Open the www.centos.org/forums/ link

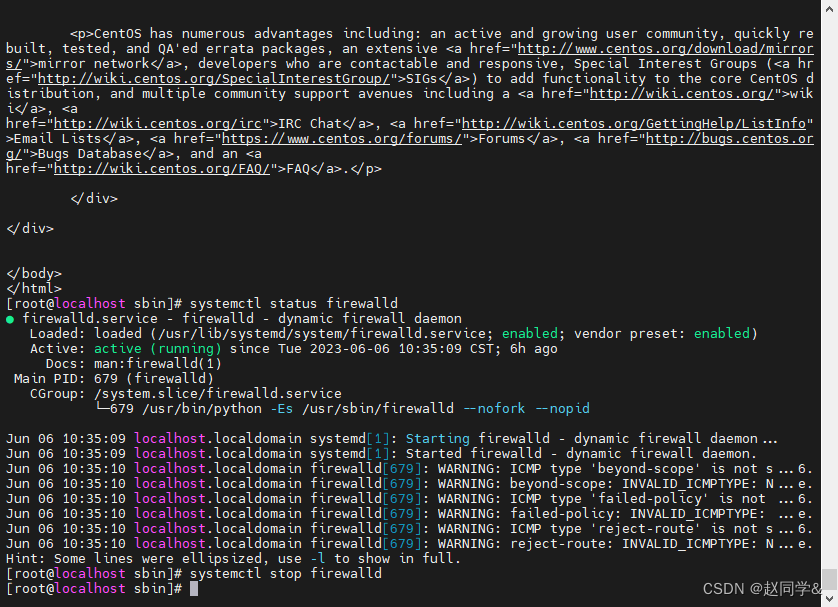pos(342,138)
